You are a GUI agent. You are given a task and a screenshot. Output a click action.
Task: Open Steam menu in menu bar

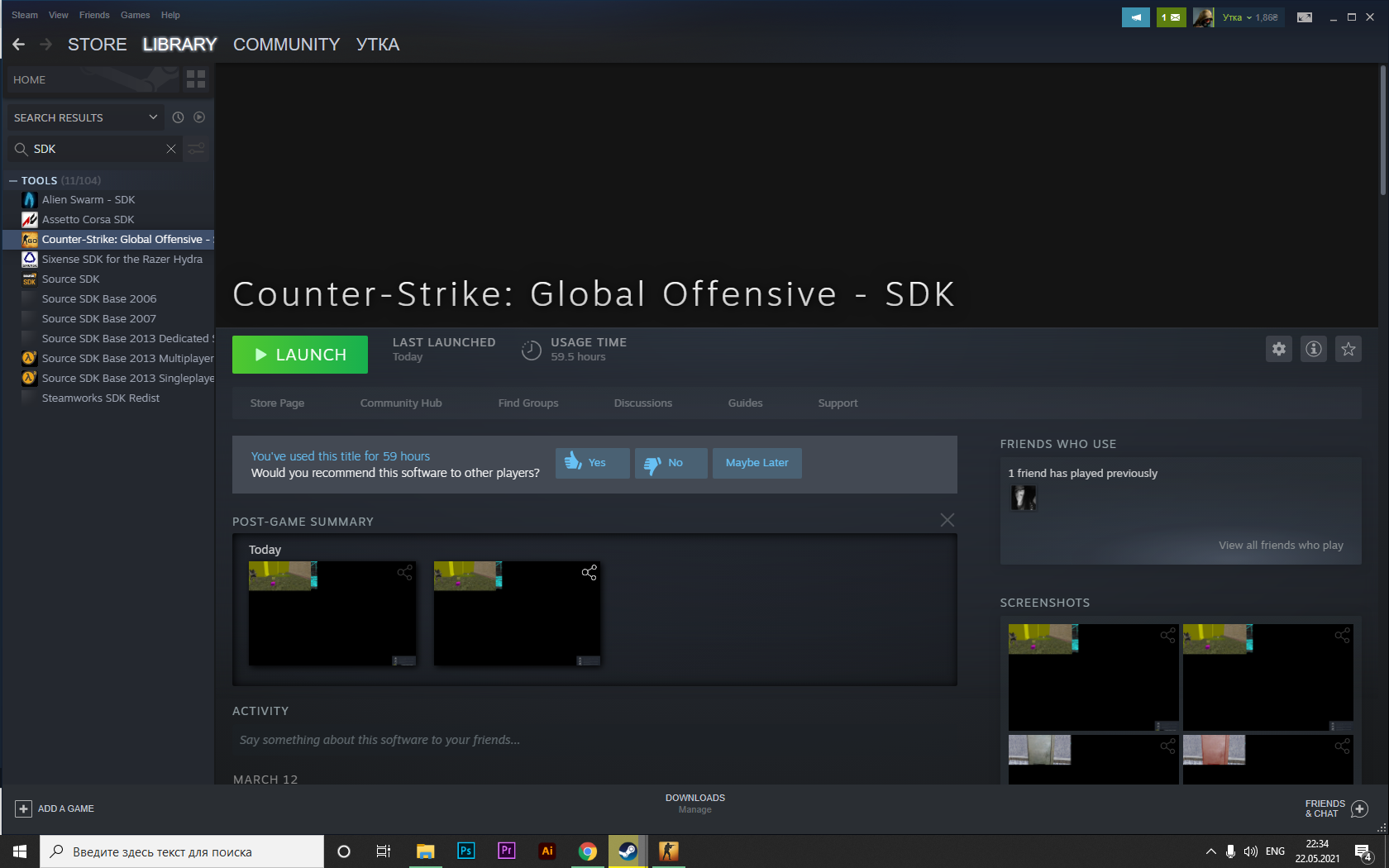pos(25,15)
